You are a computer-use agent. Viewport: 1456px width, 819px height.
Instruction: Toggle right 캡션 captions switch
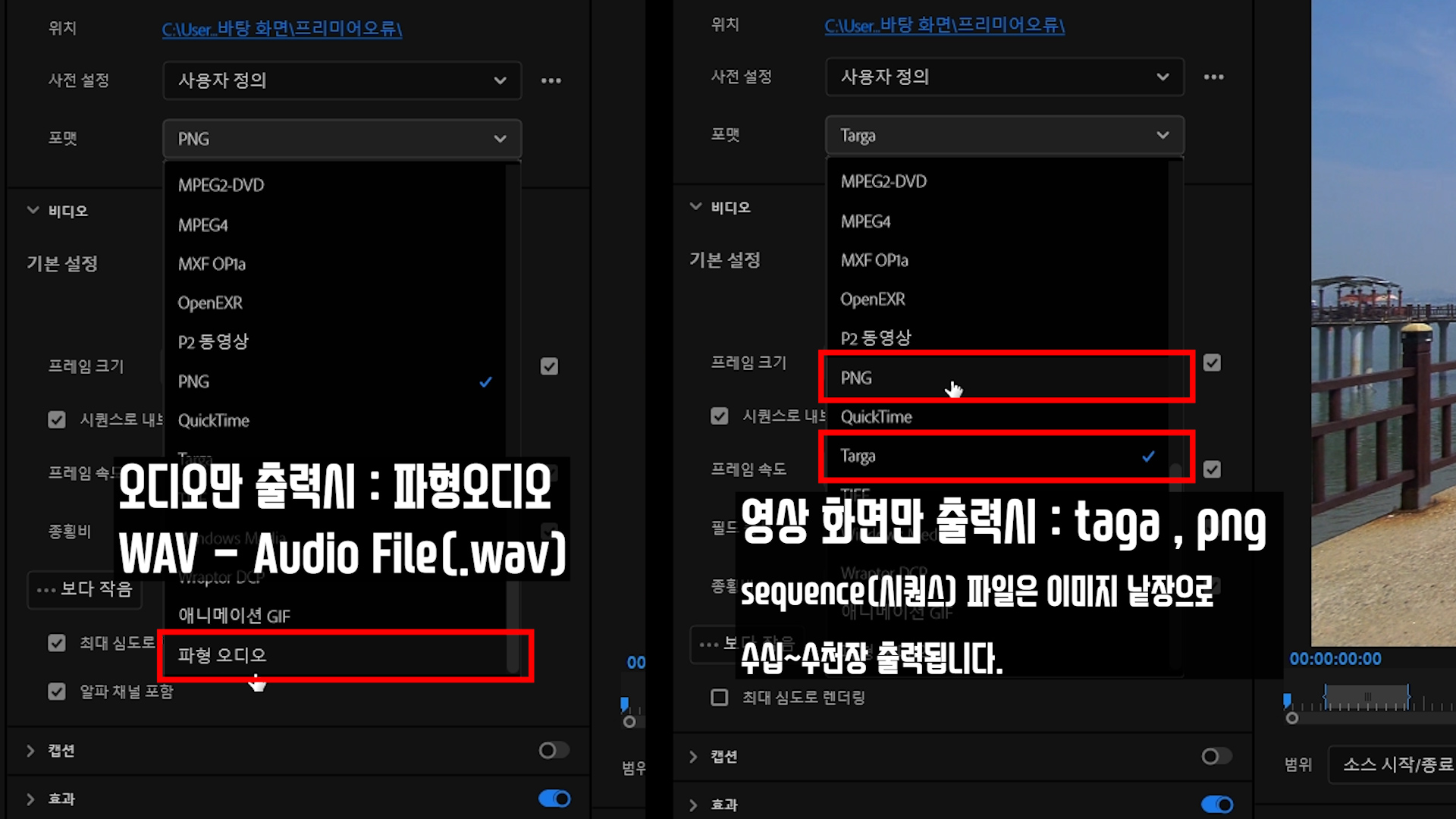[1216, 756]
